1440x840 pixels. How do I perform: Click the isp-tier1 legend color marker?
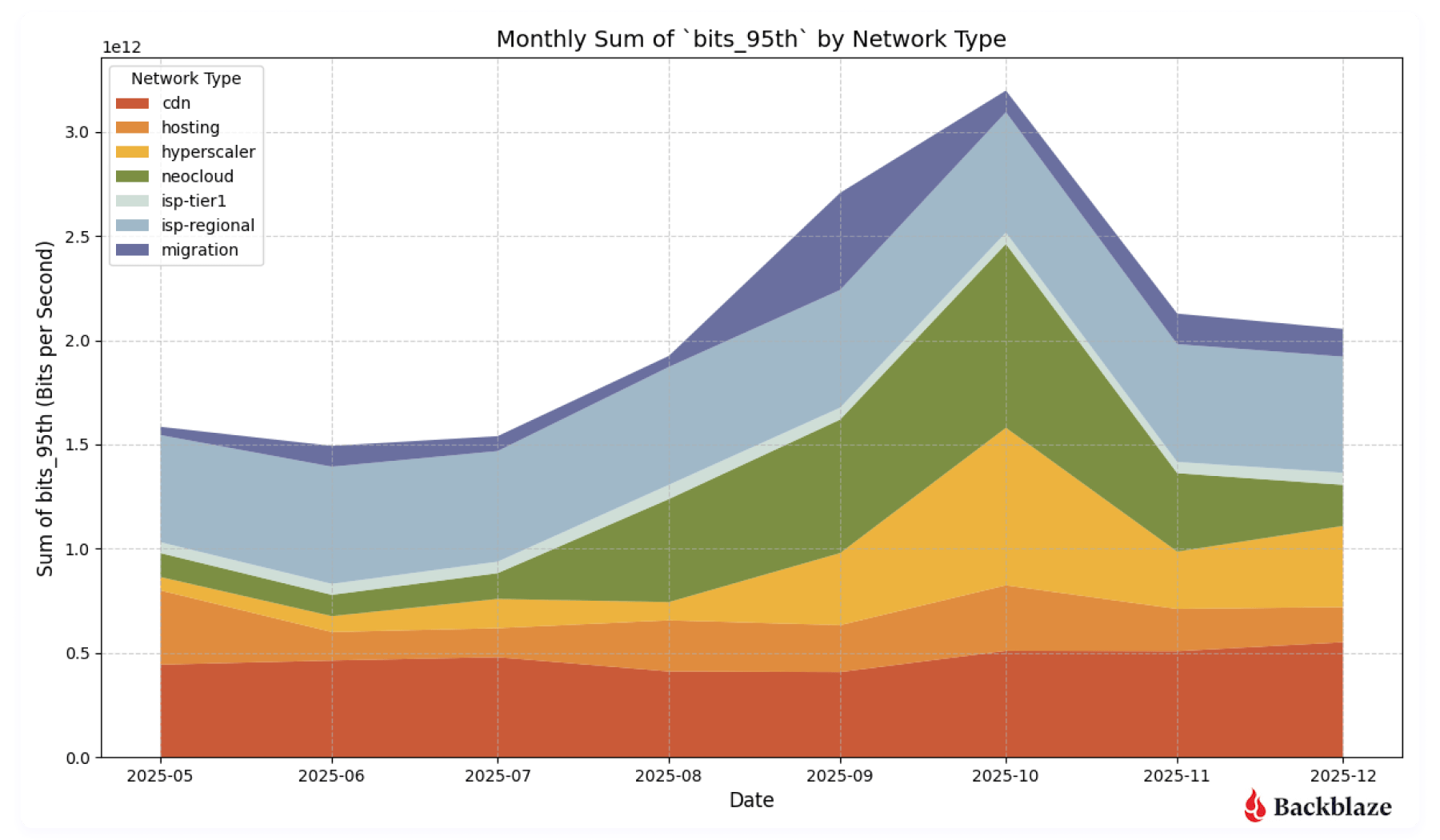(132, 201)
